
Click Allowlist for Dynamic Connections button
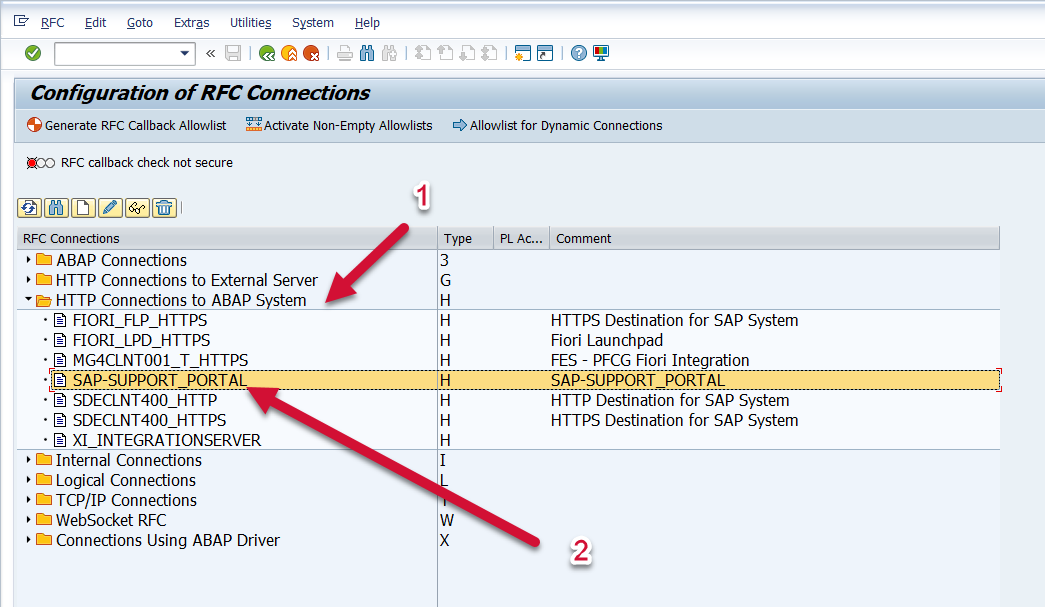557,125
